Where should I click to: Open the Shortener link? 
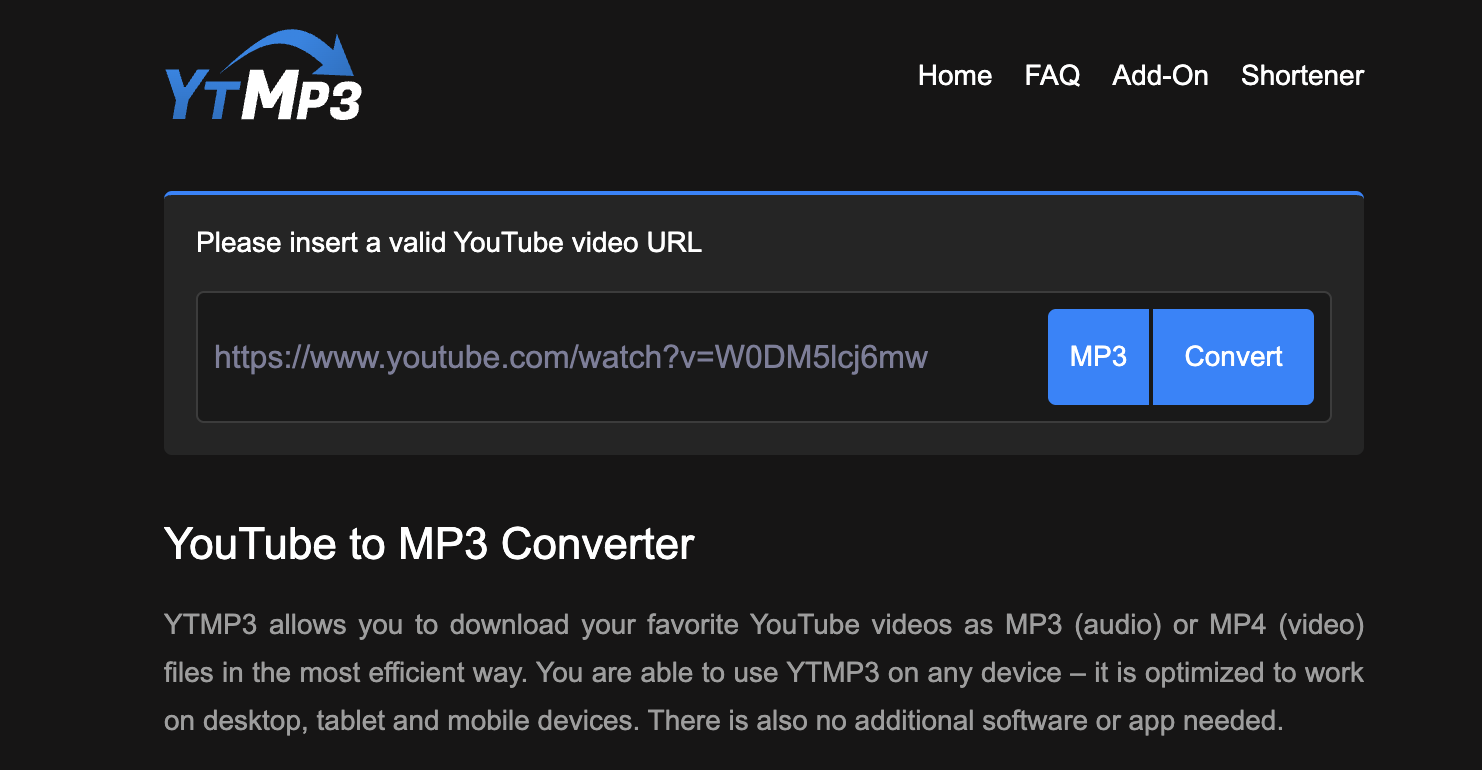coord(1302,76)
